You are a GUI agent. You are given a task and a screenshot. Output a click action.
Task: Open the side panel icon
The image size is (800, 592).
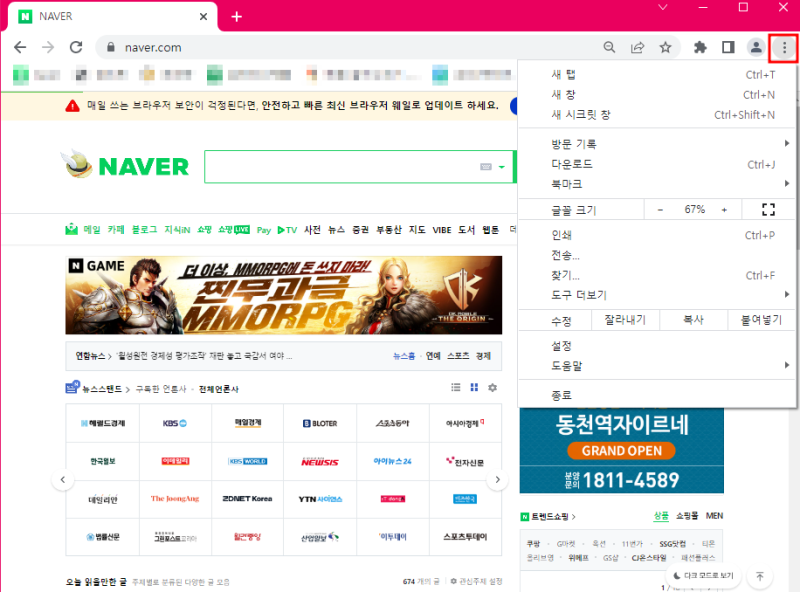click(x=728, y=47)
